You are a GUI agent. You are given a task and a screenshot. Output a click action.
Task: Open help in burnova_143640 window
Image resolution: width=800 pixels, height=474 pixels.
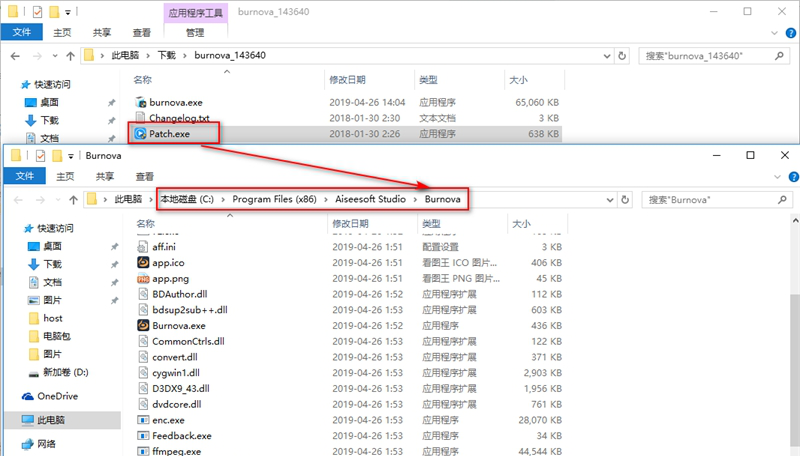[791, 33]
